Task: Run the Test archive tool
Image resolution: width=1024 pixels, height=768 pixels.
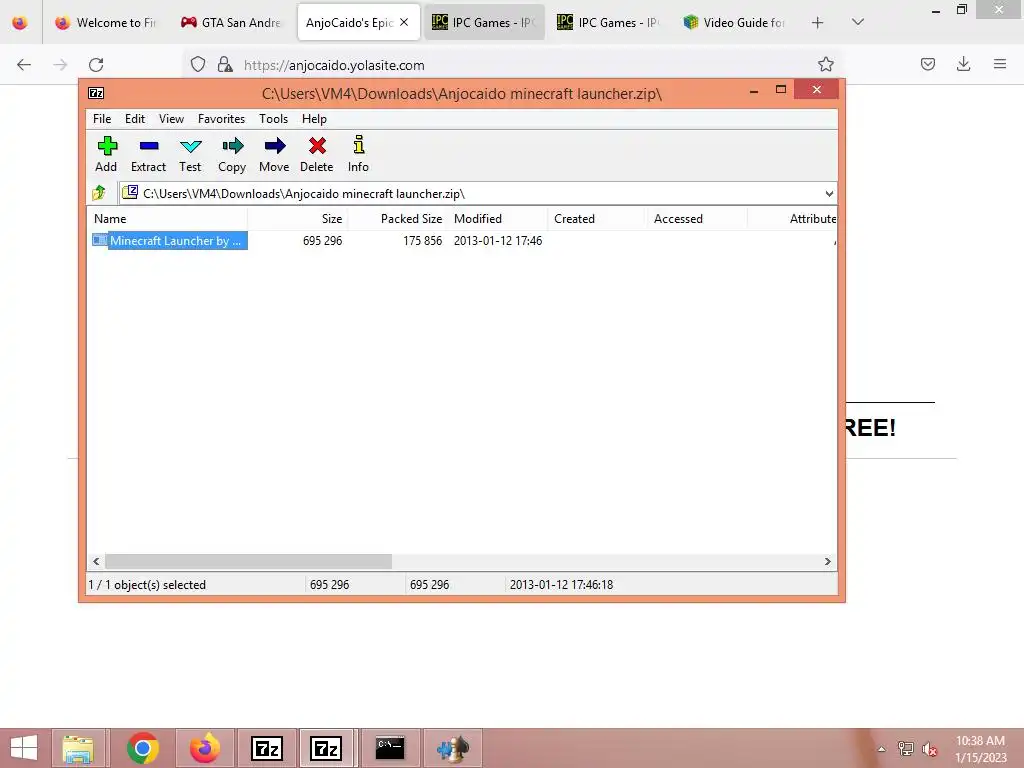Action: point(190,155)
